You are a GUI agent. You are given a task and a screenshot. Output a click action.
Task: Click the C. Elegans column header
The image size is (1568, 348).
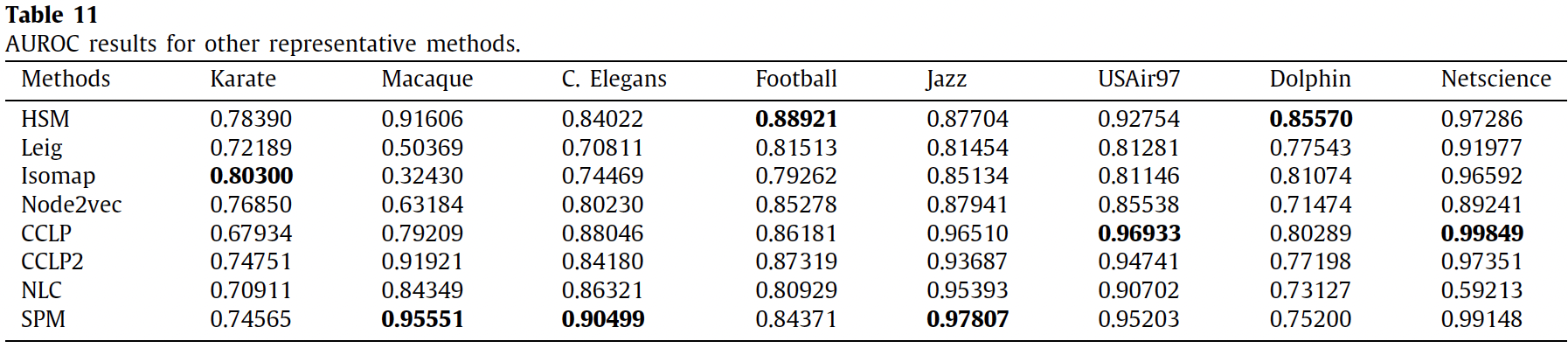pos(614,80)
